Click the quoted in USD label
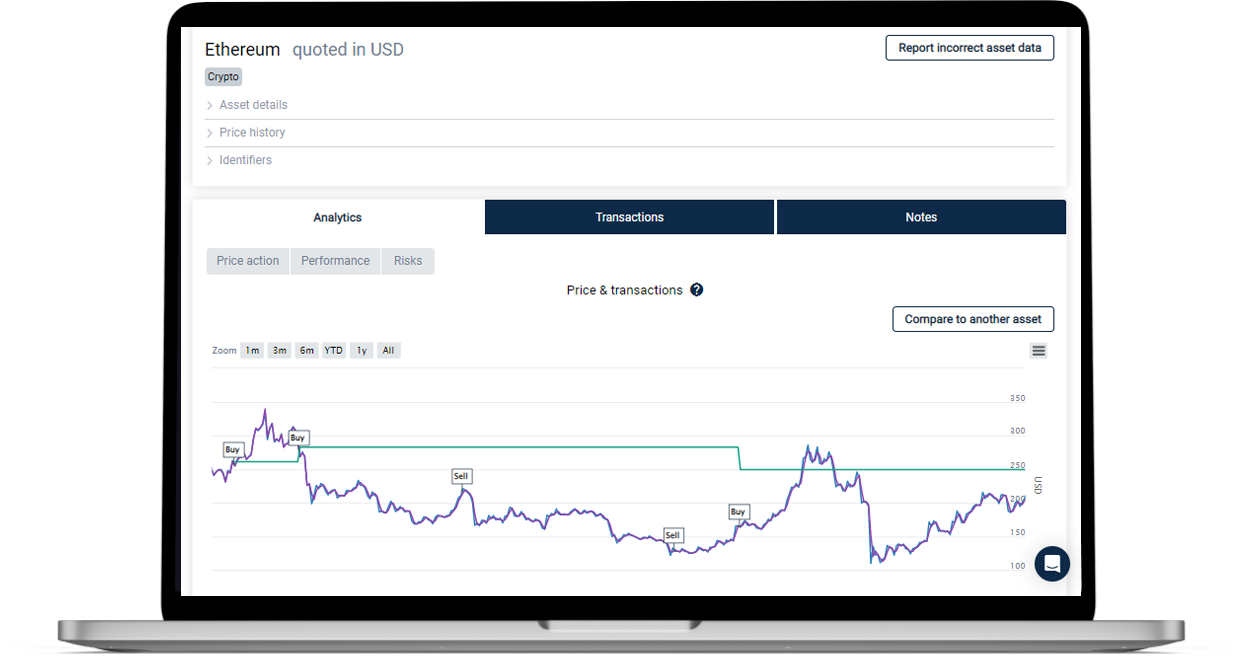1239x663 pixels. click(x=348, y=50)
